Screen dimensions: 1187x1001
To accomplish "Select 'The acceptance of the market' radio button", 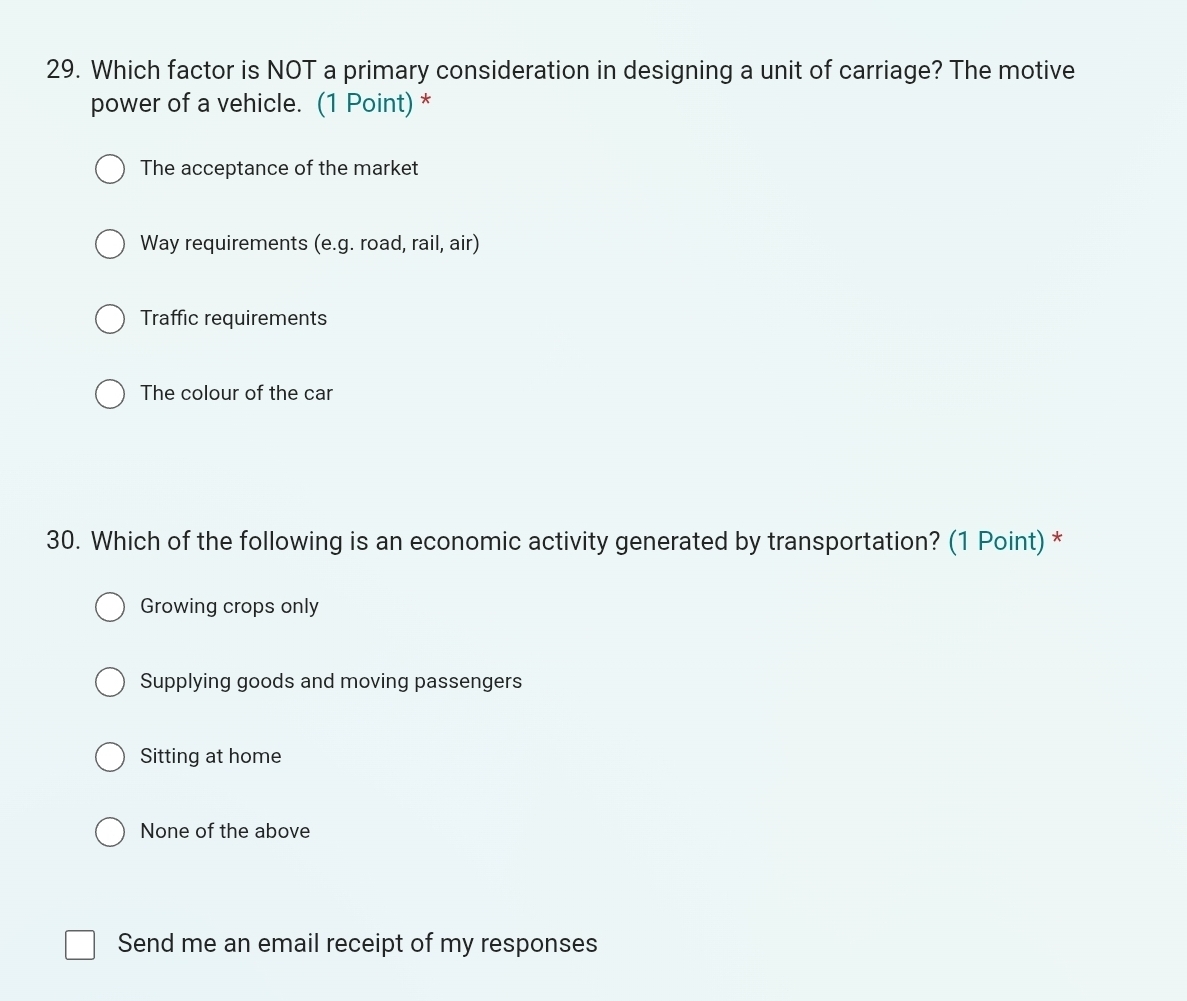I will click(110, 169).
